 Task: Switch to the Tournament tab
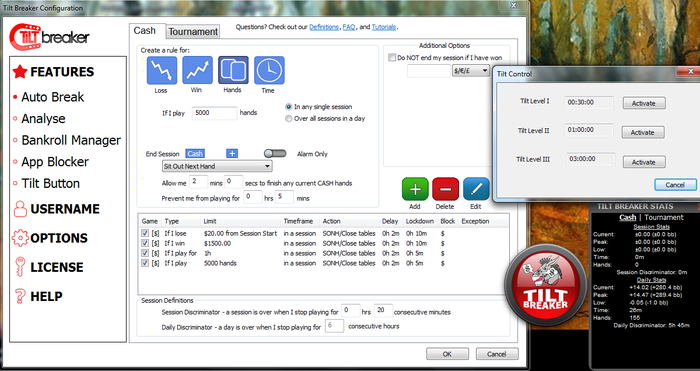pos(193,32)
